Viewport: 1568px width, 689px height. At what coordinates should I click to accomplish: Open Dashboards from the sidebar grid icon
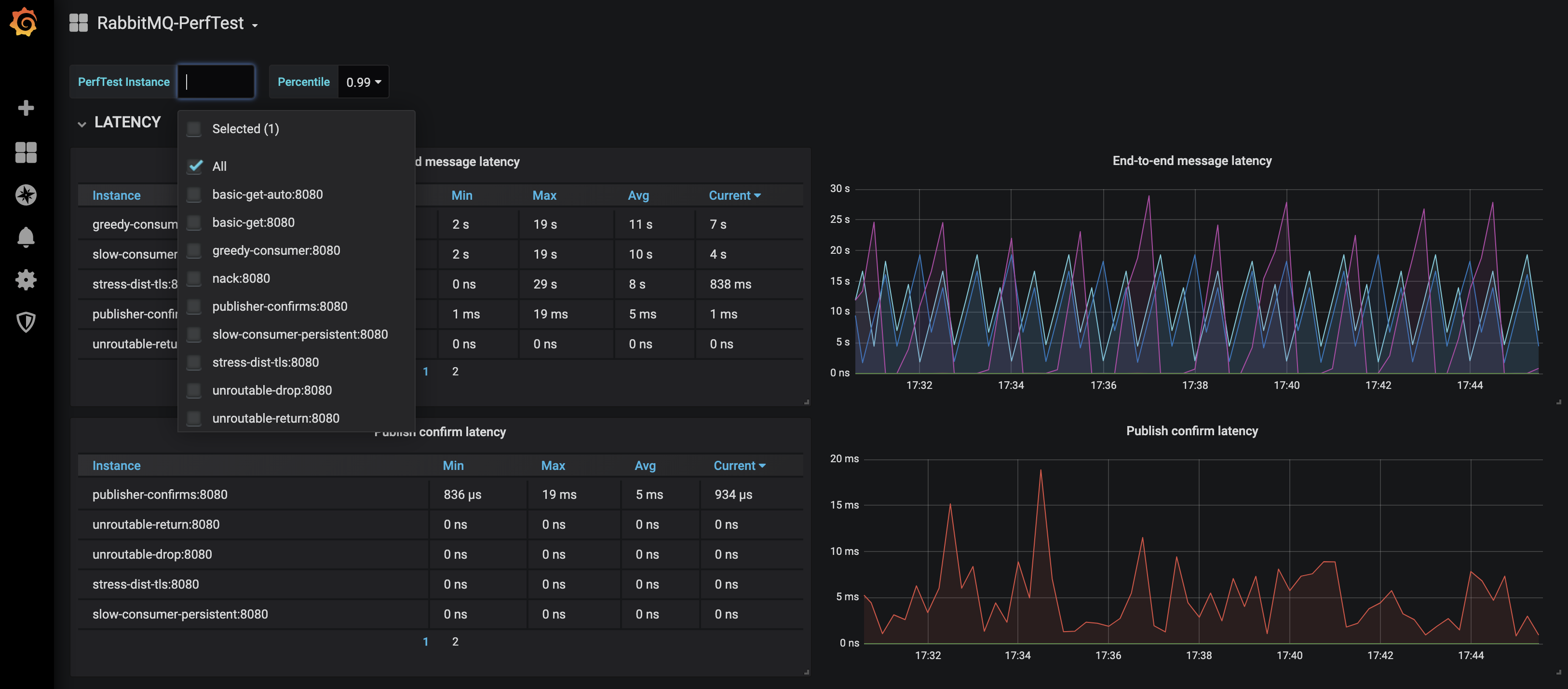(x=26, y=152)
